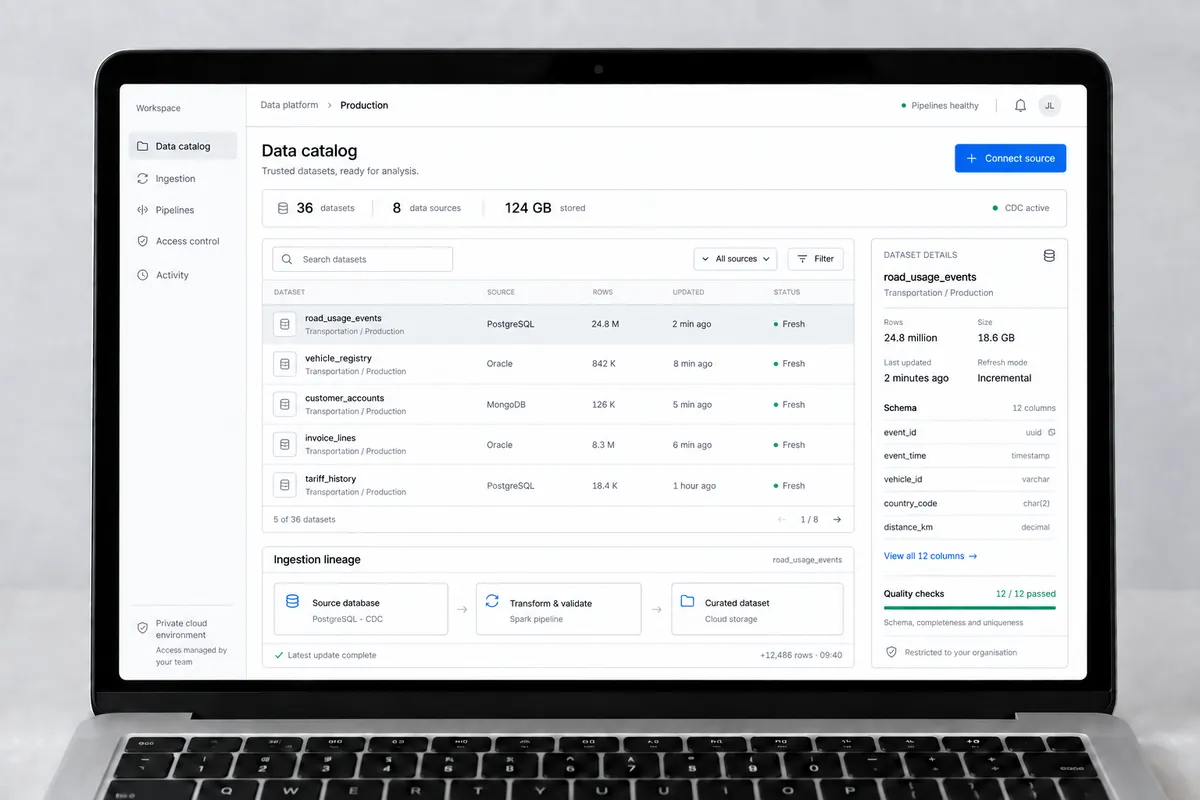
Task: Click the Data platform breadcrumb
Action: 289,105
